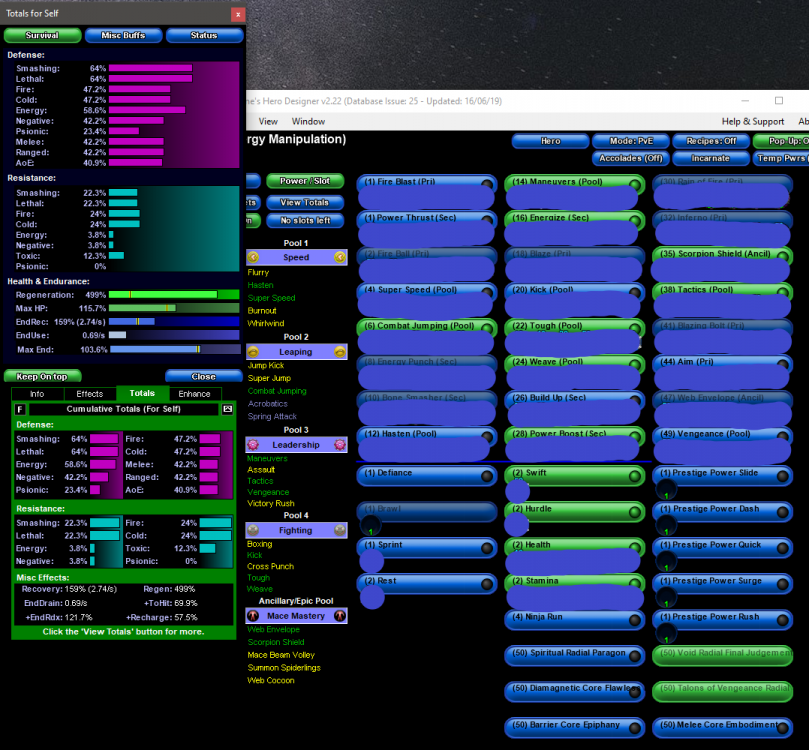The width and height of the screenshot is (809, 750).
Task: Toggle Accolades (Off) button
Action: point(631,158)
